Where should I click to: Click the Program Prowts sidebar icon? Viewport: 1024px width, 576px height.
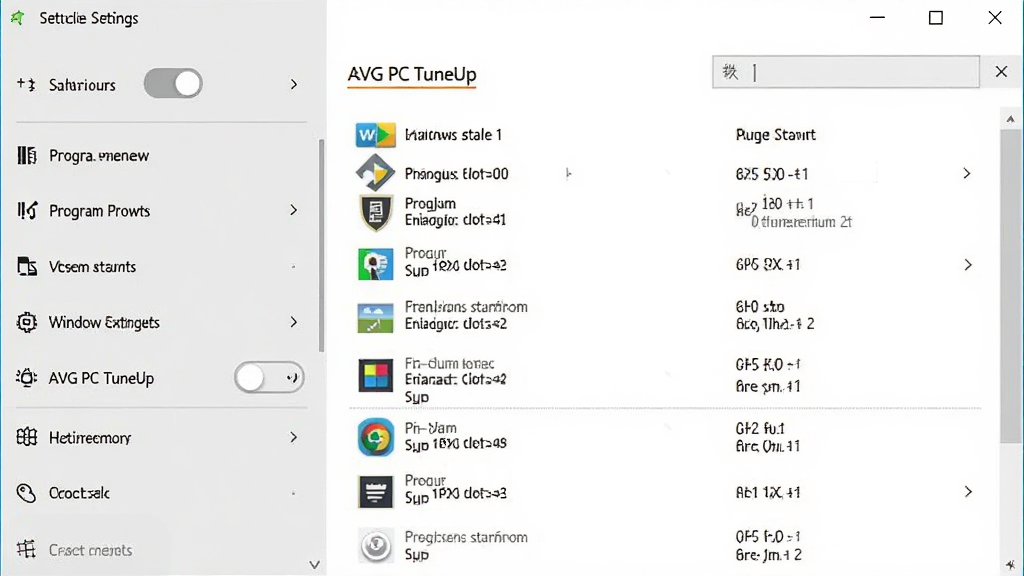tap(27, 210)
